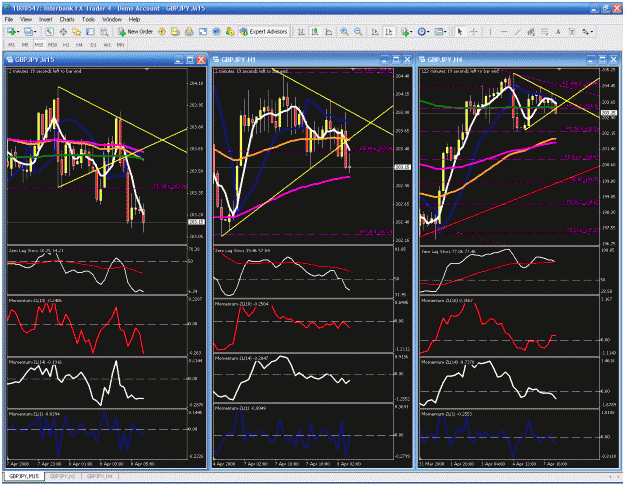
Task: Toggle the Market Watch window icon
Action: pyautogui.click(x=49, y=31)
